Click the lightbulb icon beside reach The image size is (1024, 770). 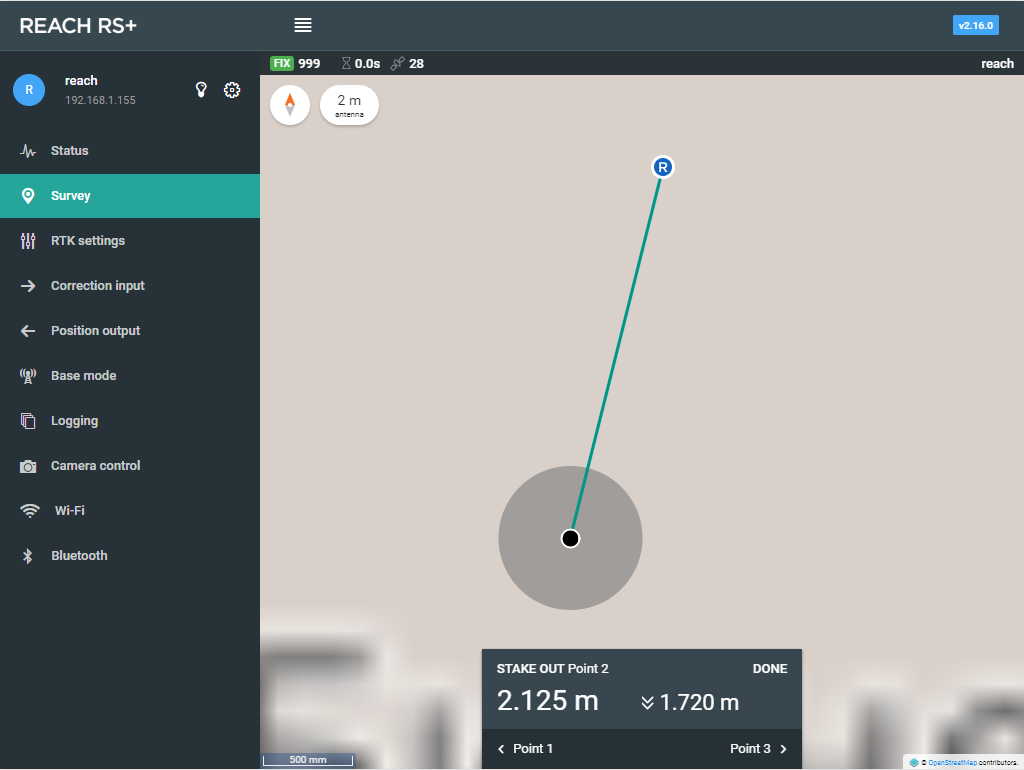[201, 90]
